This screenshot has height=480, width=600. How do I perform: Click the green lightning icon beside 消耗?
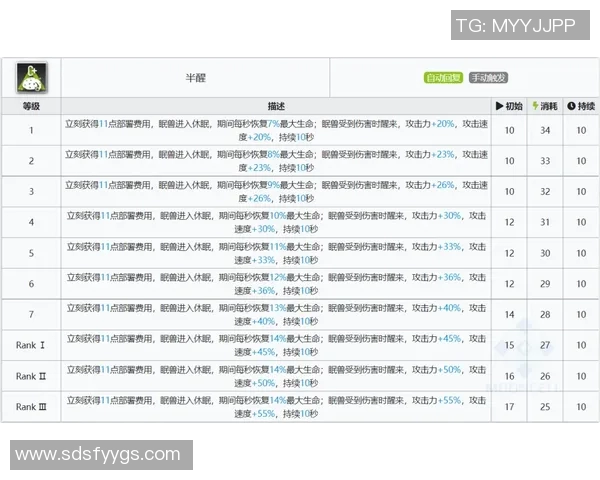pos(535,106)
